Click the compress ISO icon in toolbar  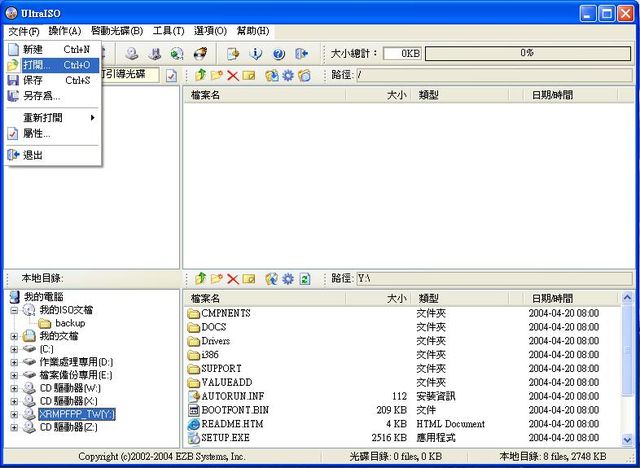pos(155,53)
